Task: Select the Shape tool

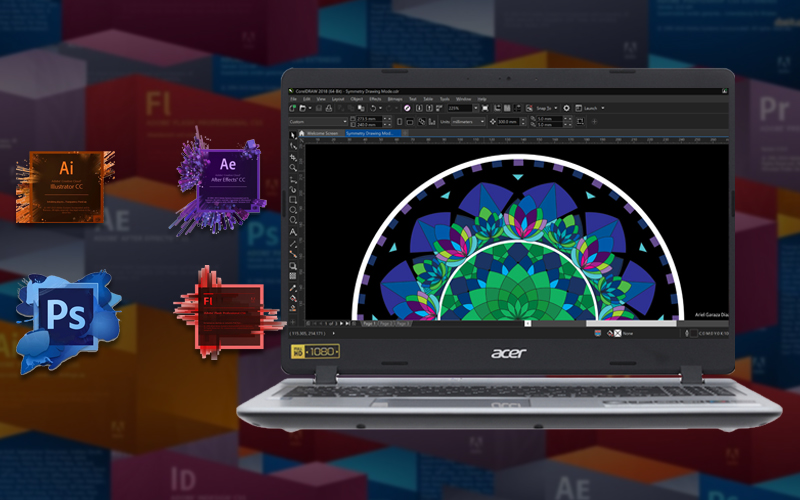Action: 293,147
